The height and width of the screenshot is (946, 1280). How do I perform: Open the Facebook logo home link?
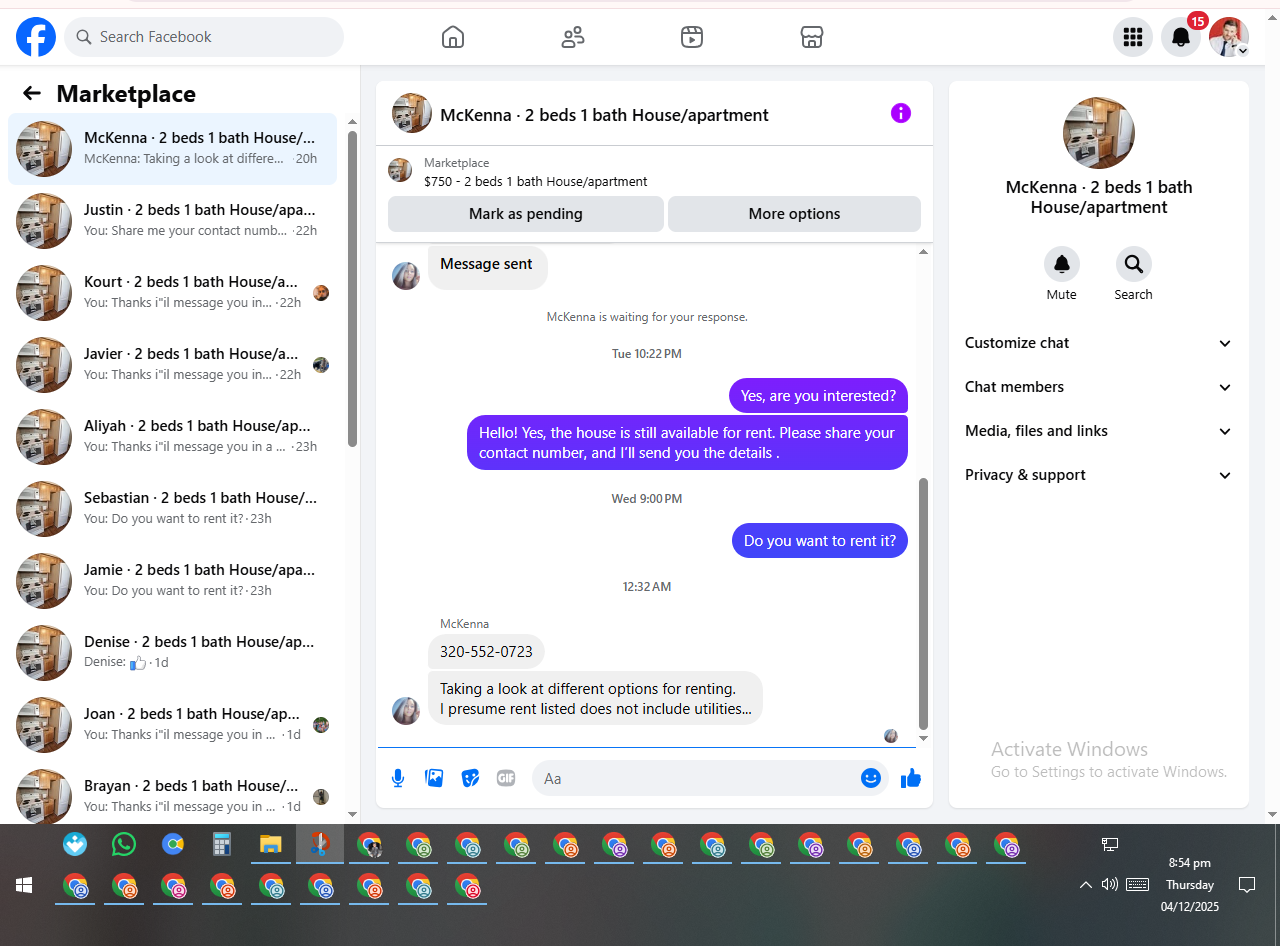[x=36, y=37]
